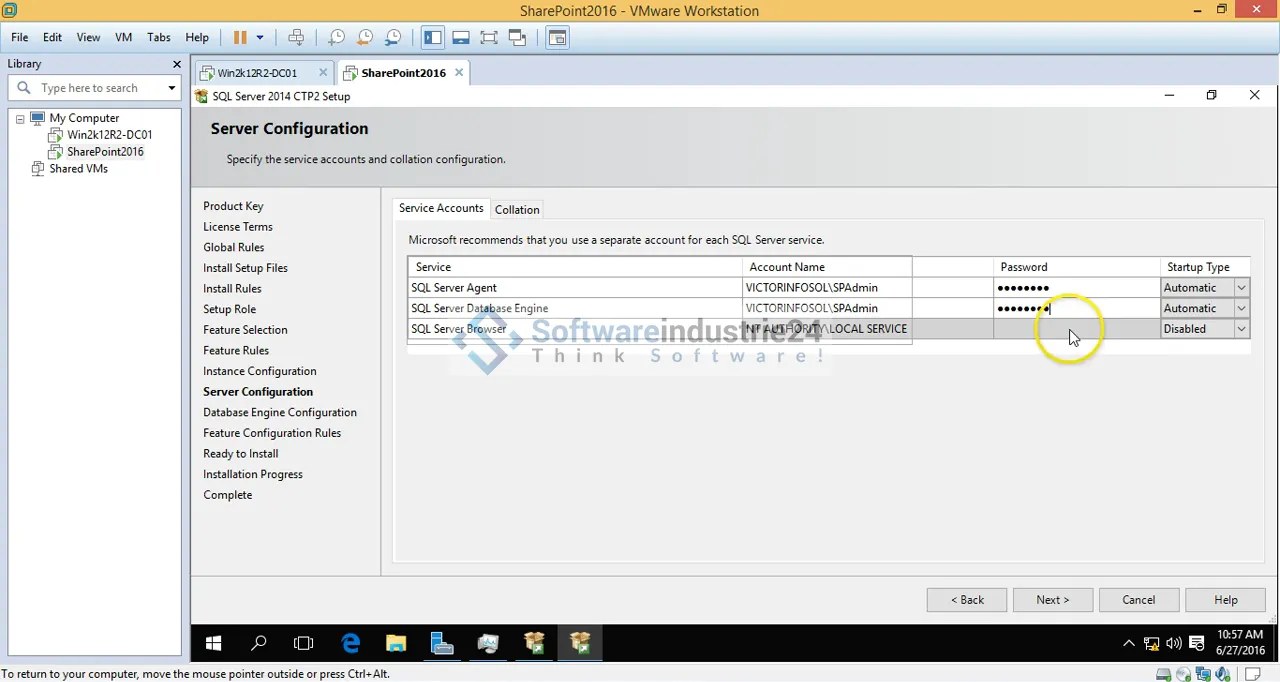Switch to Unity mode icon

point(517,38)
